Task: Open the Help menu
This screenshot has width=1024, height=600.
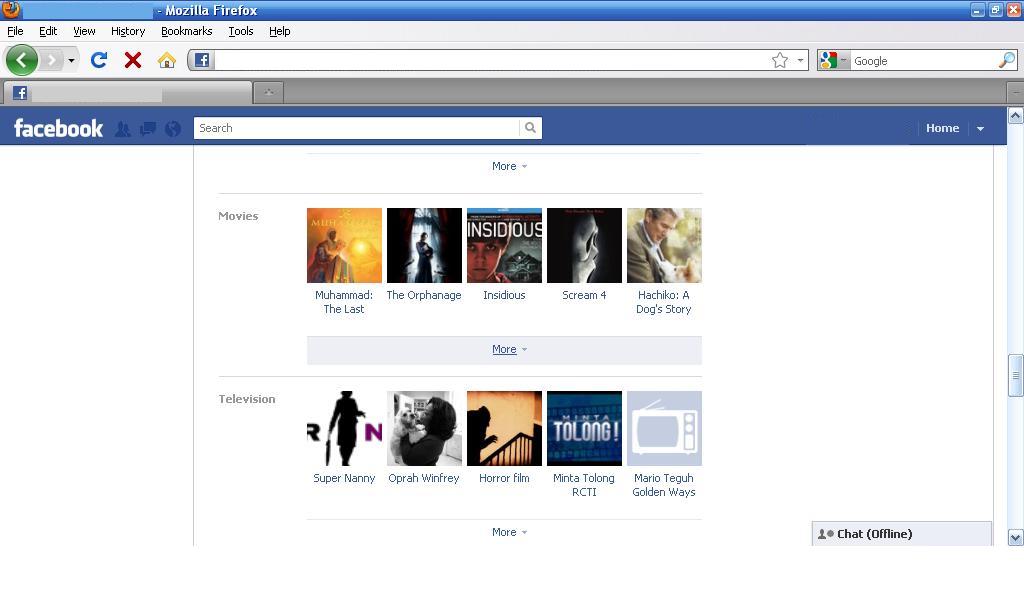Action: coord(280,31)
